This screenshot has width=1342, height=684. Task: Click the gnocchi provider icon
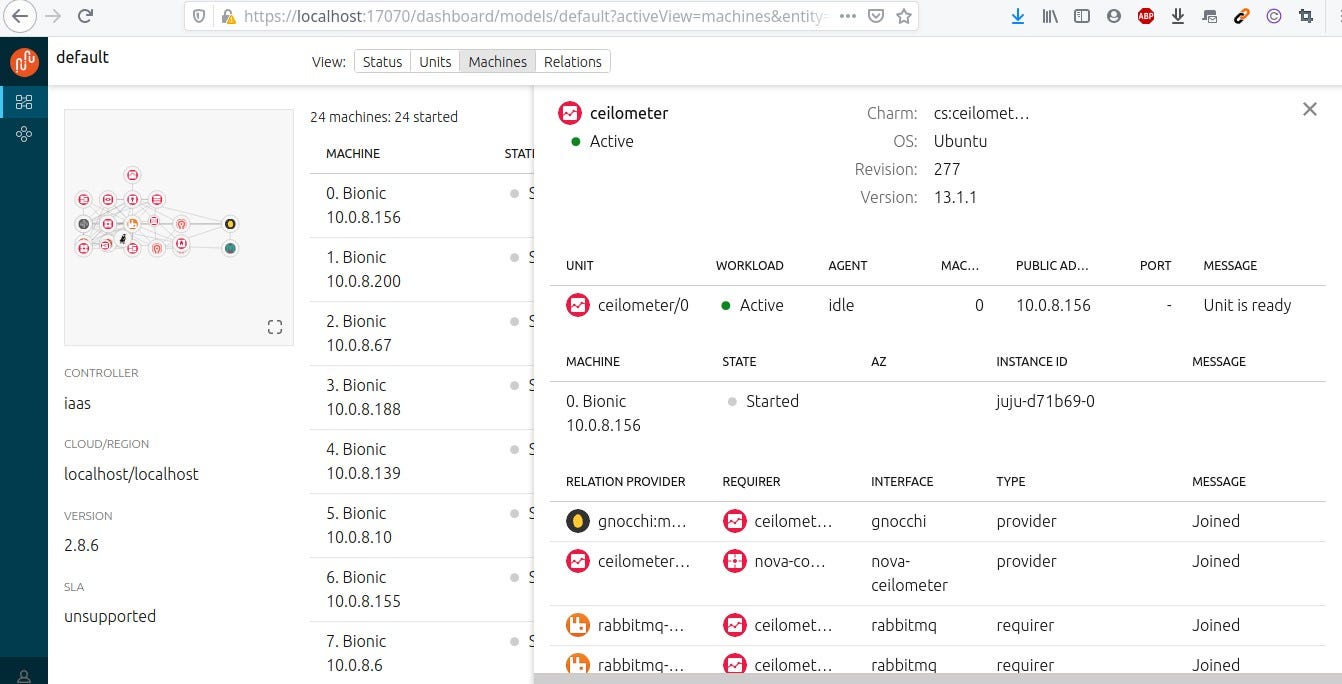click(577, 521)
